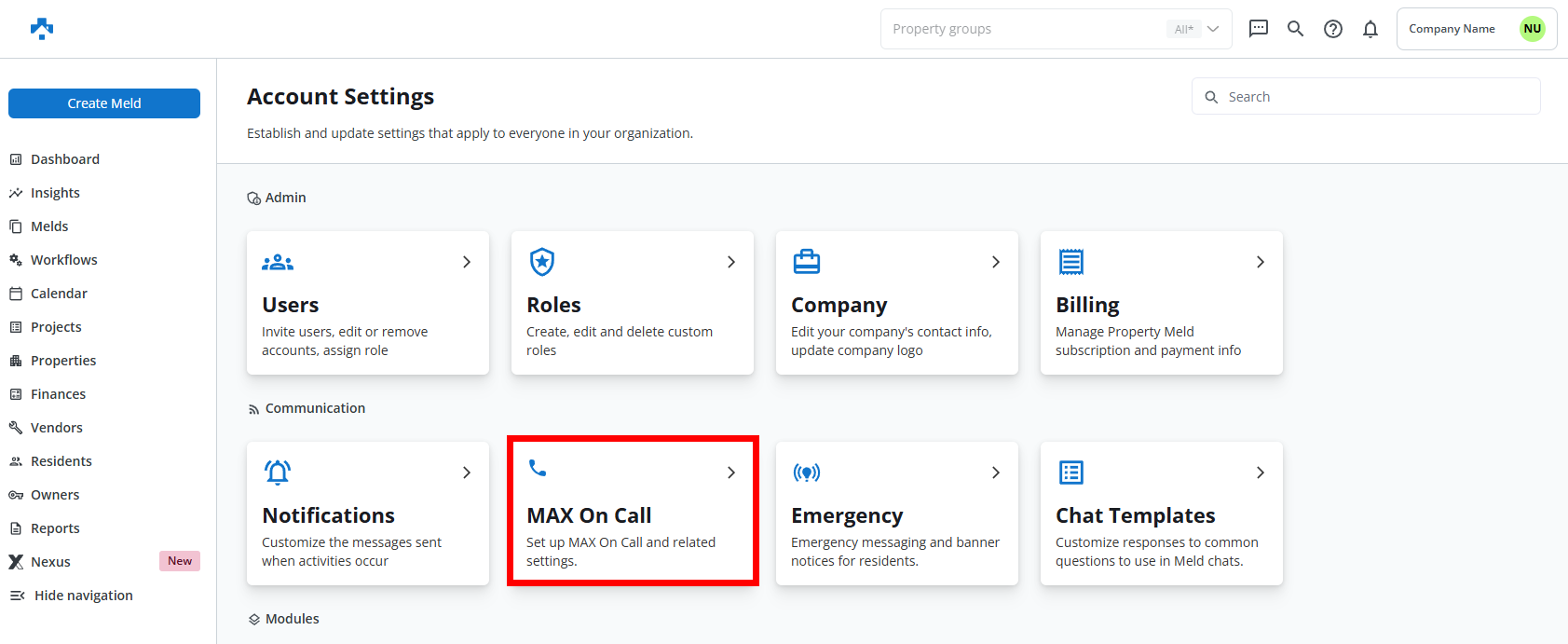Open the notifications bell in header
Screen dimensions: 1568x644
pyautogui.click(x=1370, y=29)
